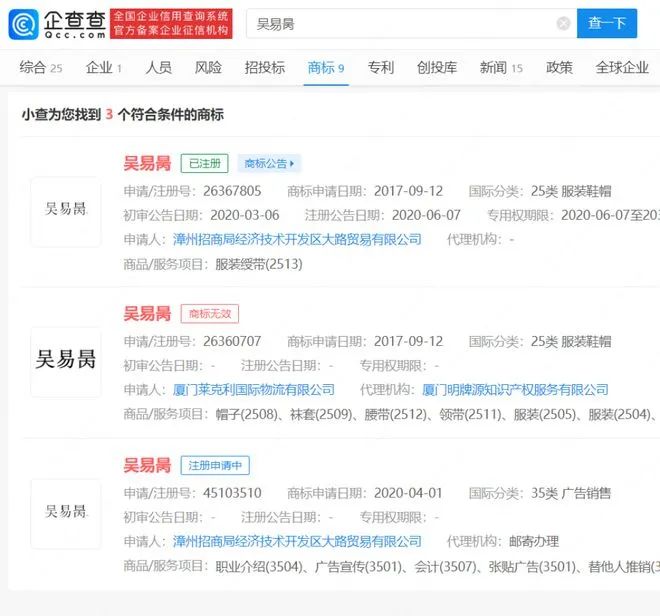Open first 吴易昺 trademark title (已注册)
This screenshot has width=660, height=616.
click(x=147, y=163)
